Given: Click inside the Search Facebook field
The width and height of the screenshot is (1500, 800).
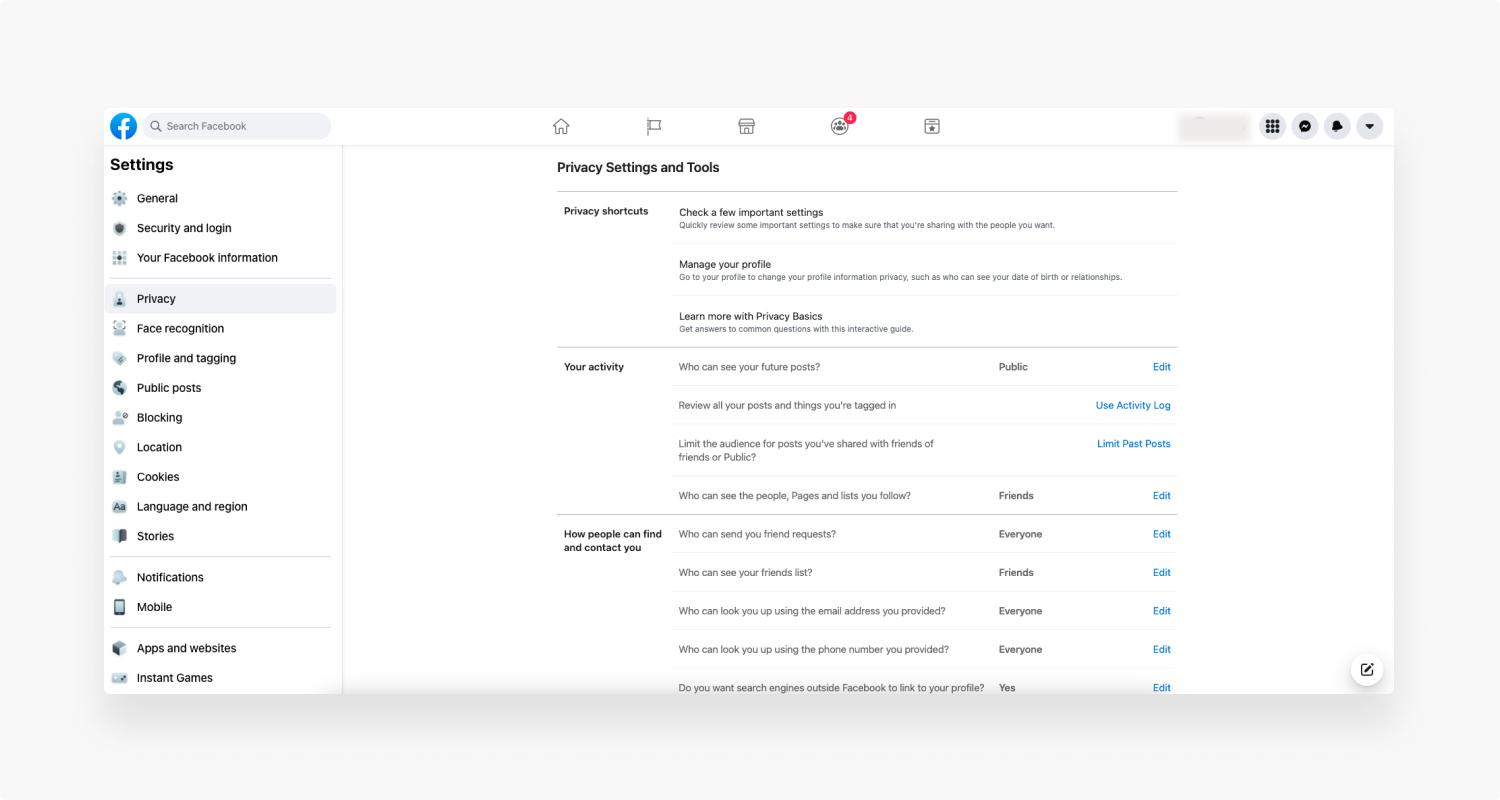Looking at the screenshot, I should coord(237,126).
